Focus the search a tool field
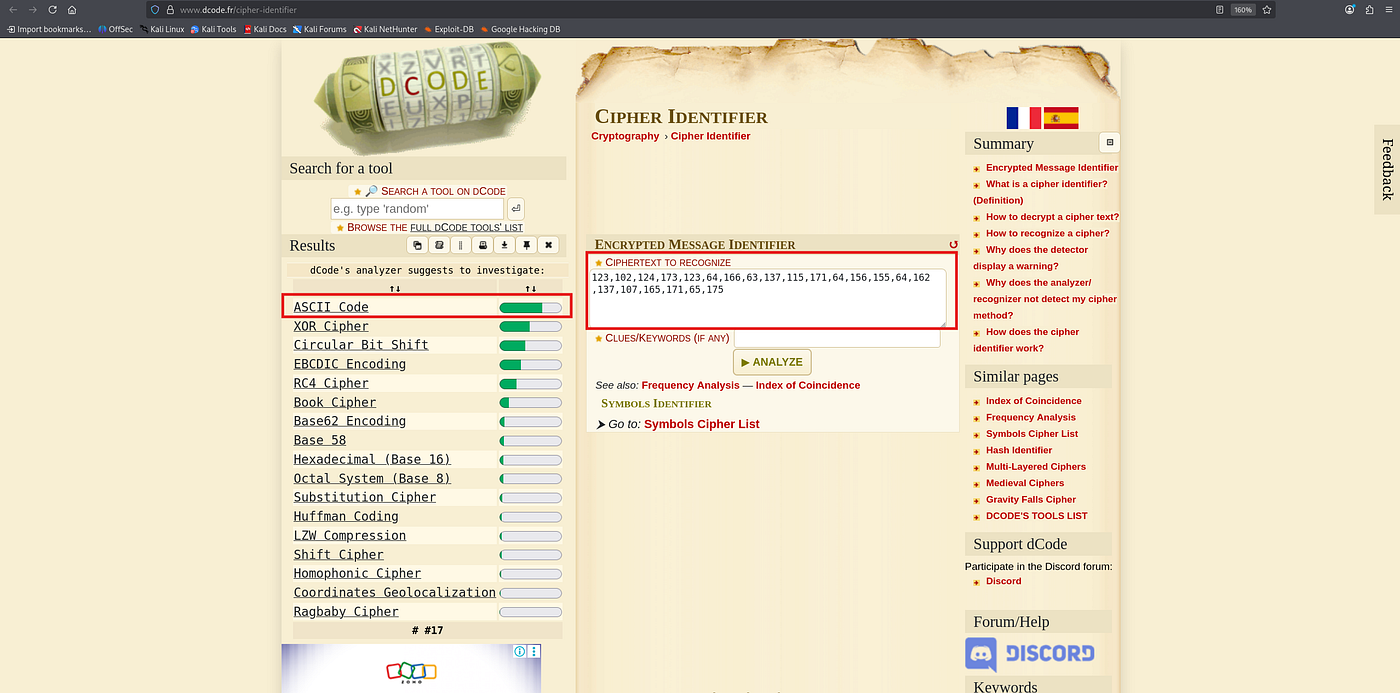This screenshot has width=1400, height=693. click(417, 209)
